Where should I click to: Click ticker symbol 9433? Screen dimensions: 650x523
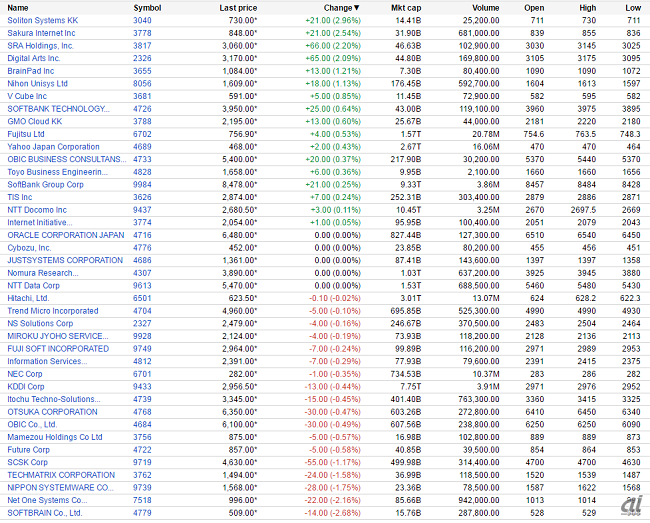[142, 387]
